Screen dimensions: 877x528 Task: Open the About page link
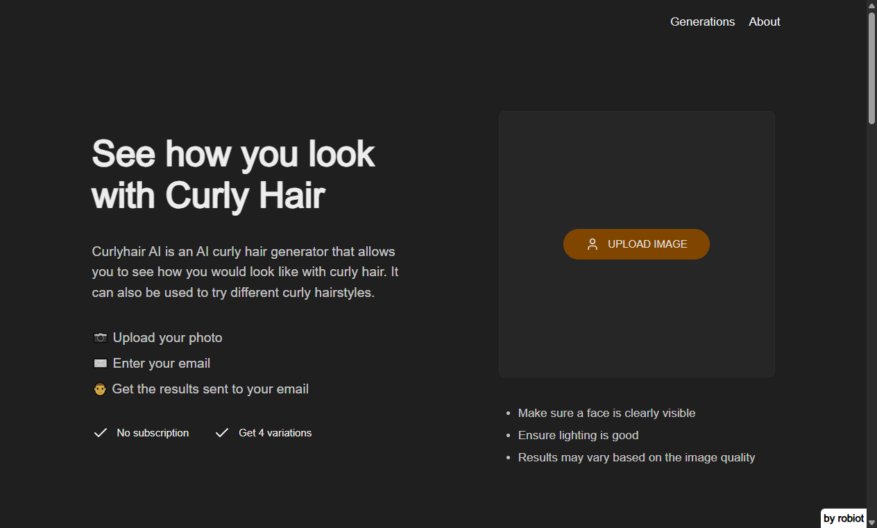[764, 22]
